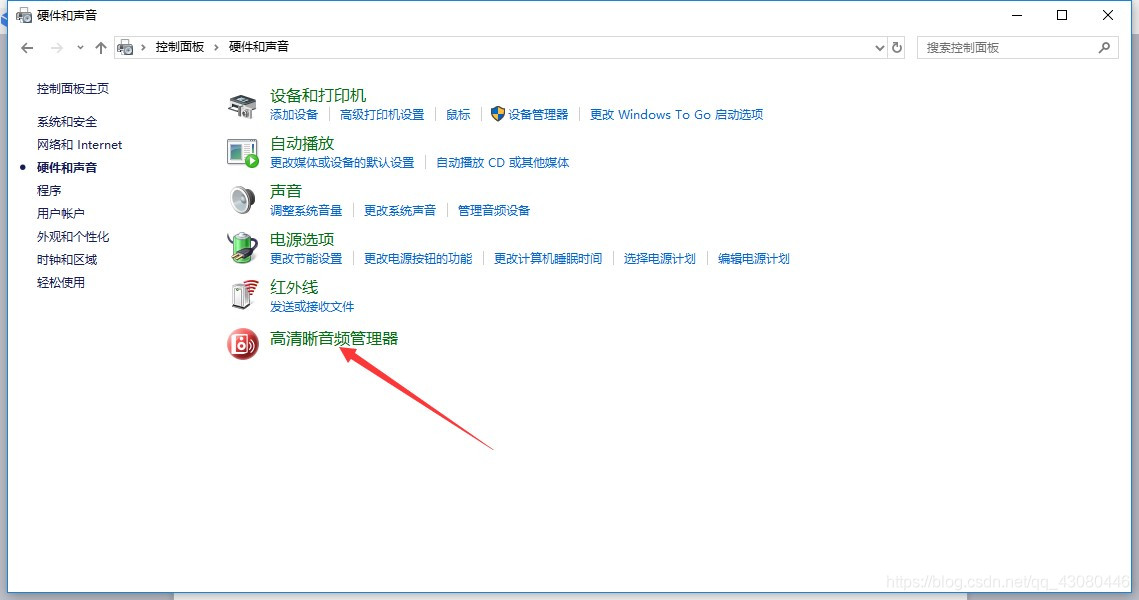Select 网络和 Internet in sidebar

pyautogui.click(x=79, y=145)
